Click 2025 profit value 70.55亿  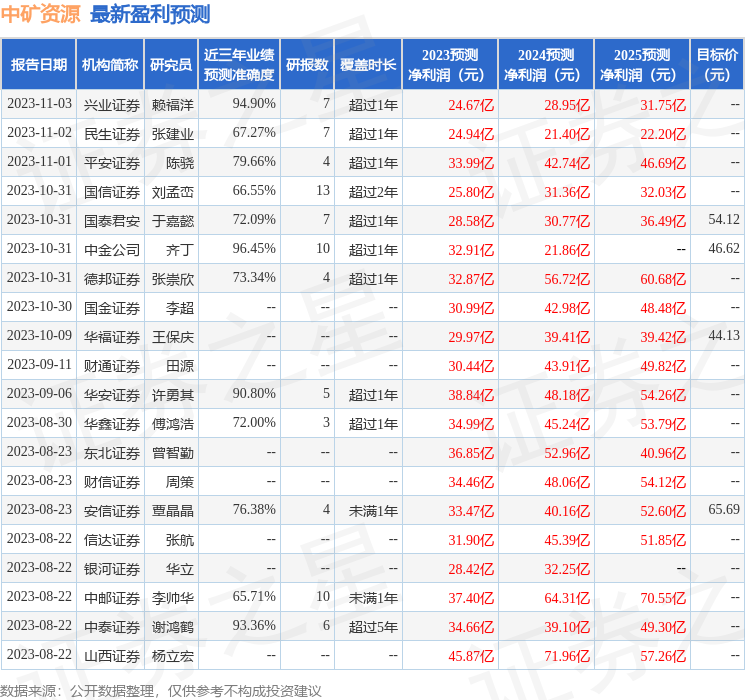[x=663, y=598]
